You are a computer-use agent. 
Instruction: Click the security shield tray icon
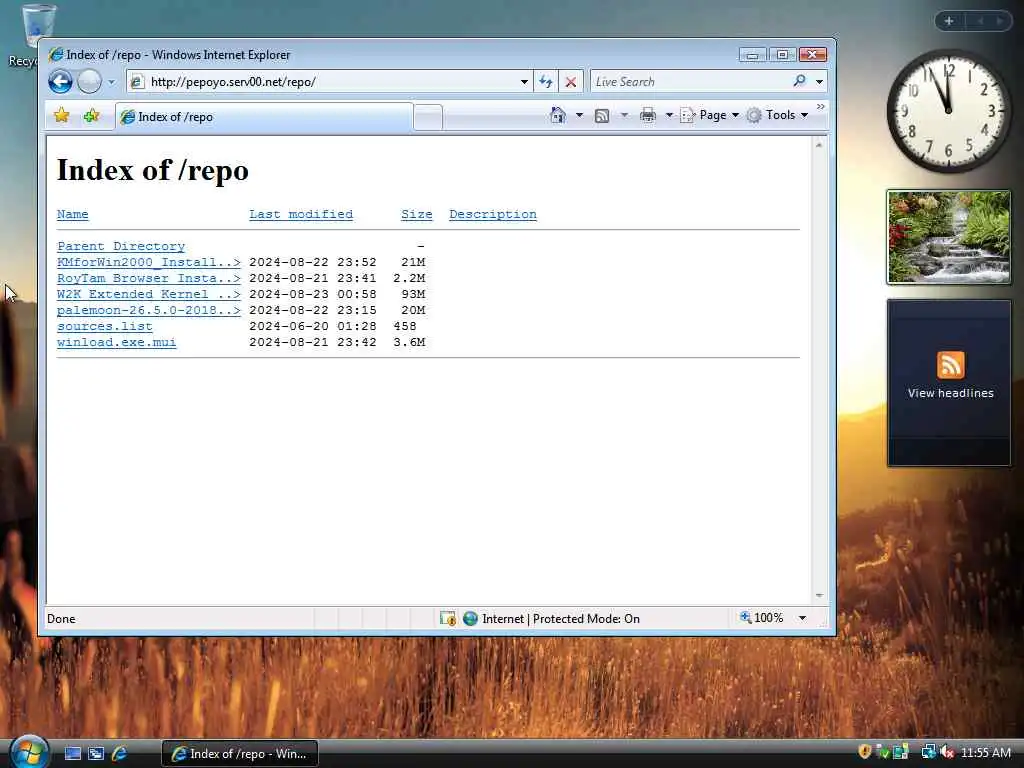click(x=865, y=752)
